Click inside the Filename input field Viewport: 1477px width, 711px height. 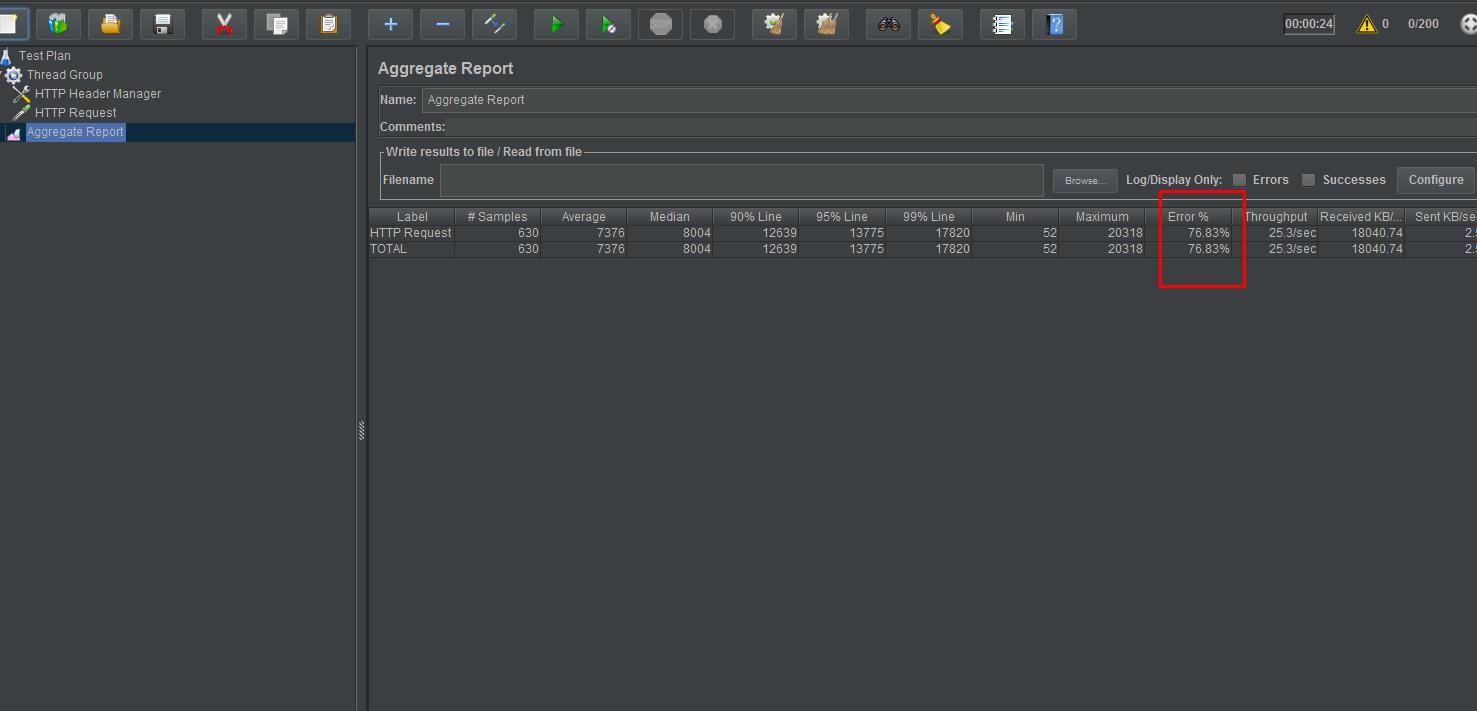point(740,180)
